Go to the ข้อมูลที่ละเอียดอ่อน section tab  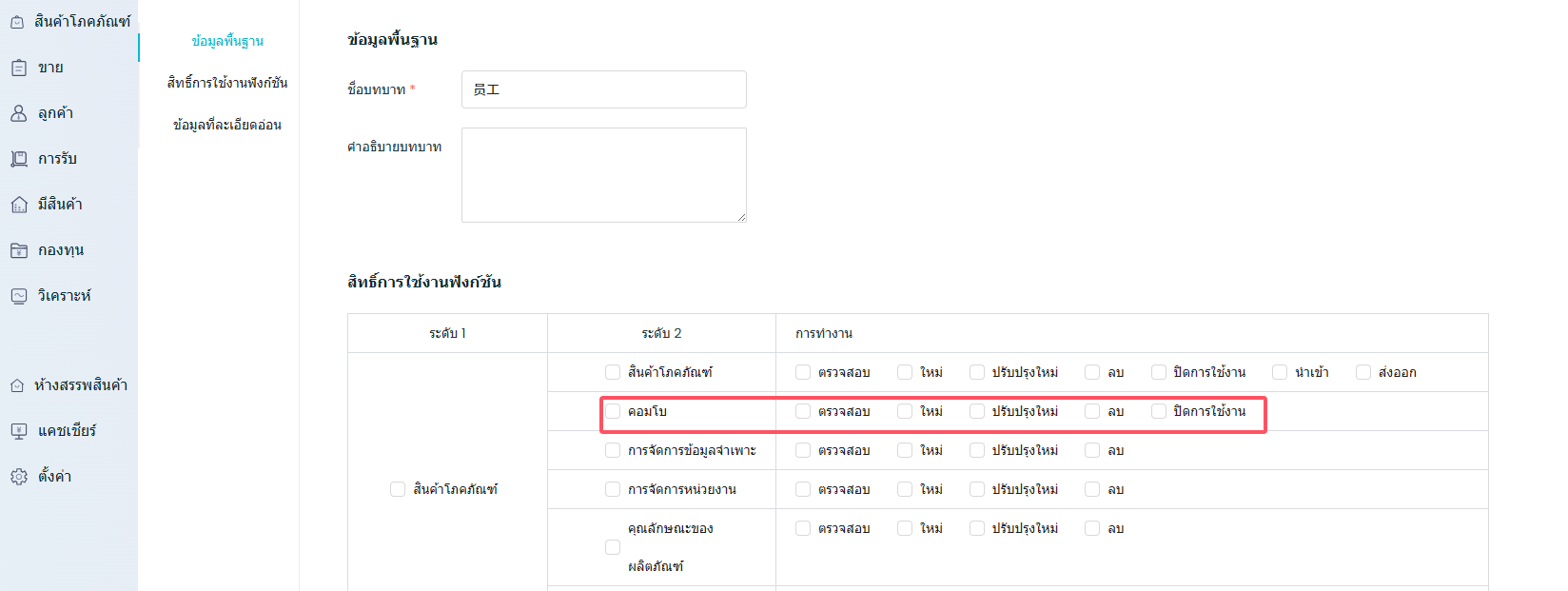227,125
